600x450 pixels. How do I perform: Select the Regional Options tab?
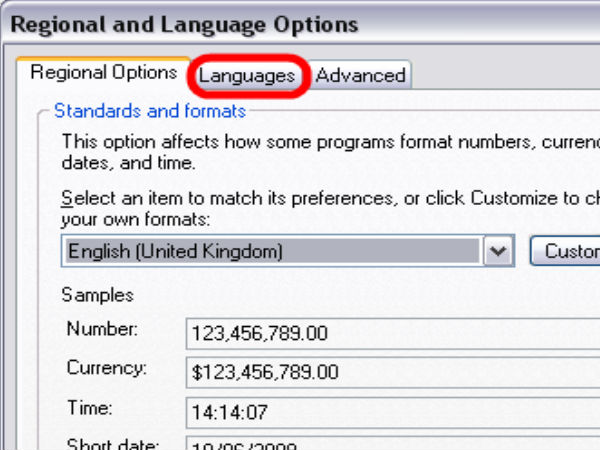click(103, 74)
